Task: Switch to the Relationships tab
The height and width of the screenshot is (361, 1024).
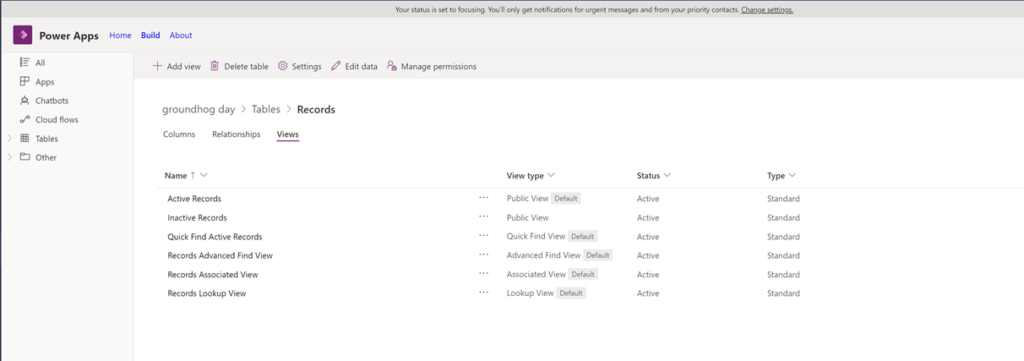Action: (236, 134)
